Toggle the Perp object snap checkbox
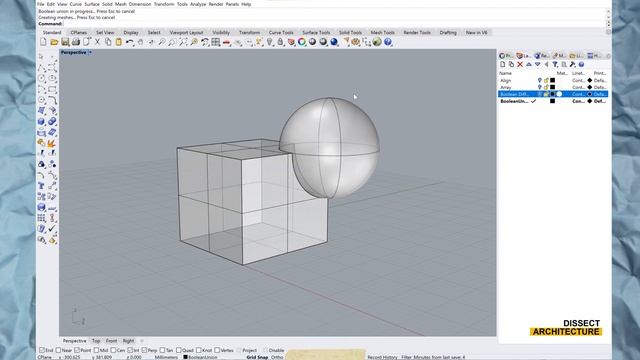This screenshot has height=360, width=640. (x=144, y=350)
